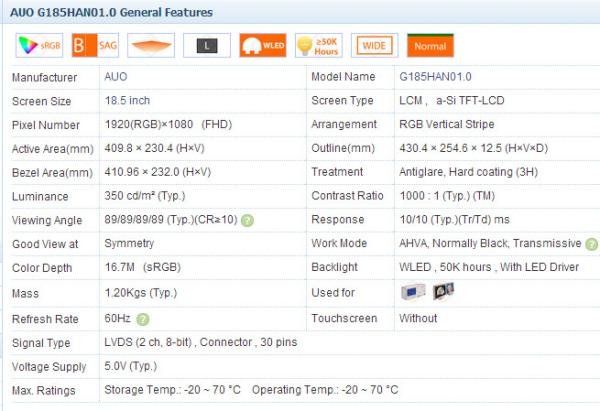This screenshot has height=411, width=600.
Task: Click the 430.4 × 254.6 × 12.5 outline value
Action: pyautogui.click(x=473, y=148)
